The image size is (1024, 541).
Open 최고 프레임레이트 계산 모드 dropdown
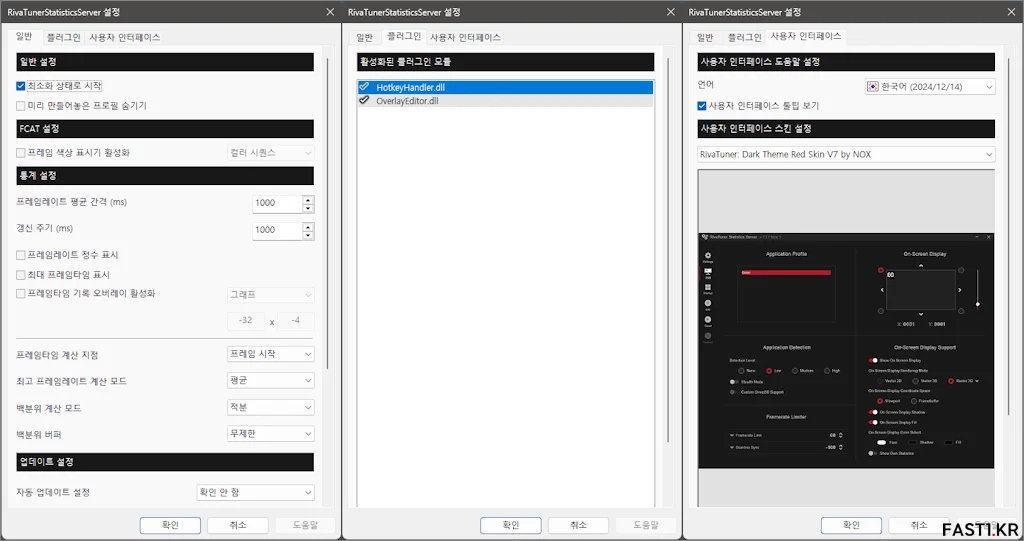[270, 380]
